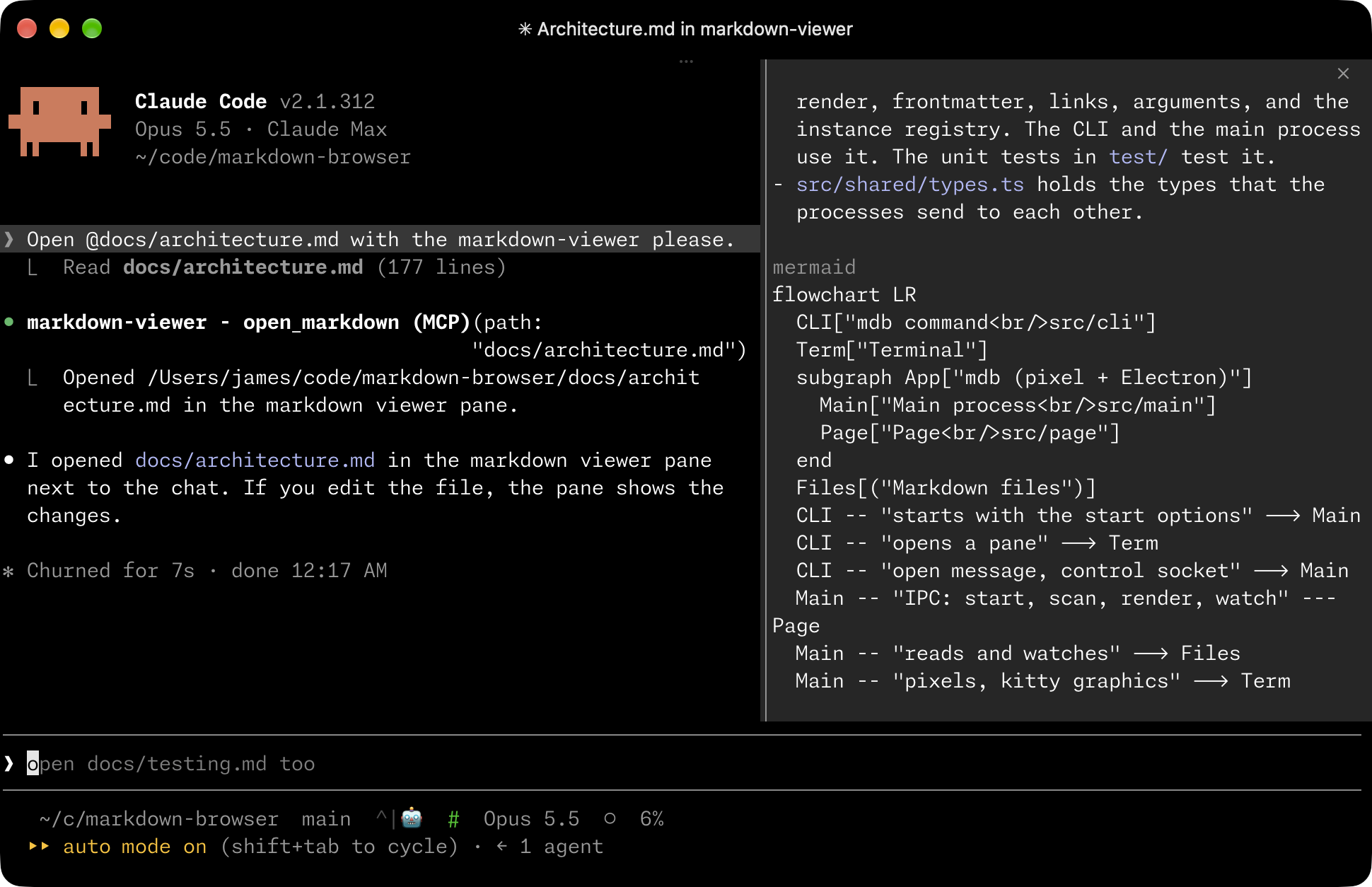This screenshot has width=1372, height=887.
Task: Click 'Main -- "reads and watches"' line
Action: 1018,653
